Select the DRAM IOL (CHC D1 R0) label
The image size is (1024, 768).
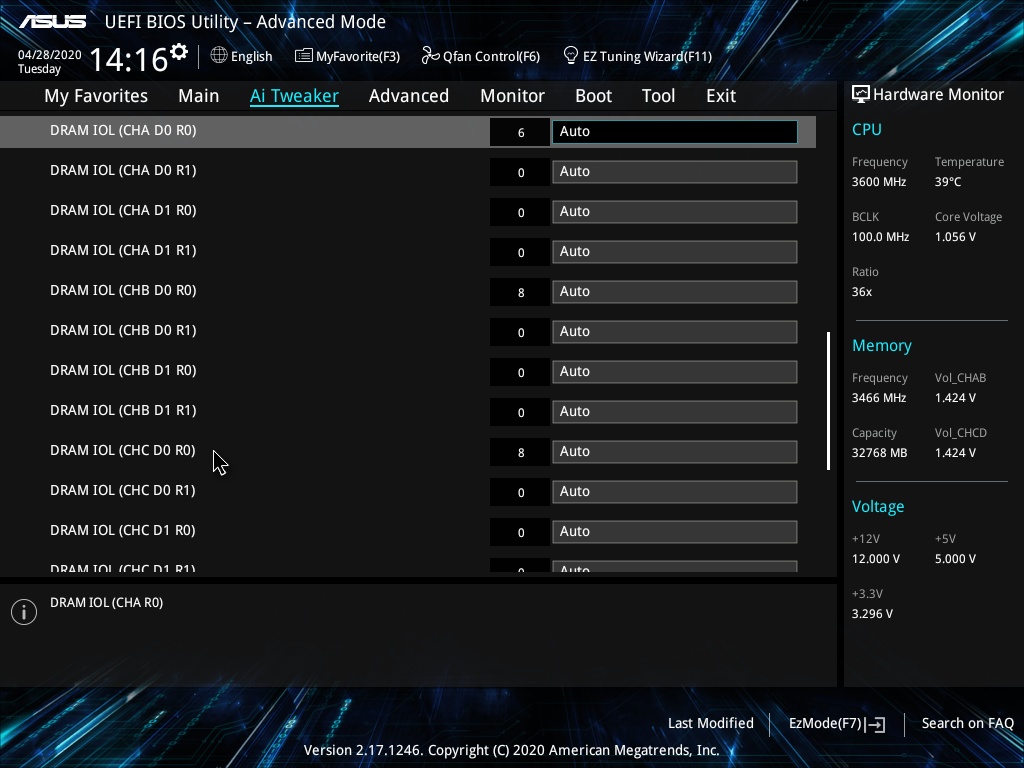click(x=123, y=530)
